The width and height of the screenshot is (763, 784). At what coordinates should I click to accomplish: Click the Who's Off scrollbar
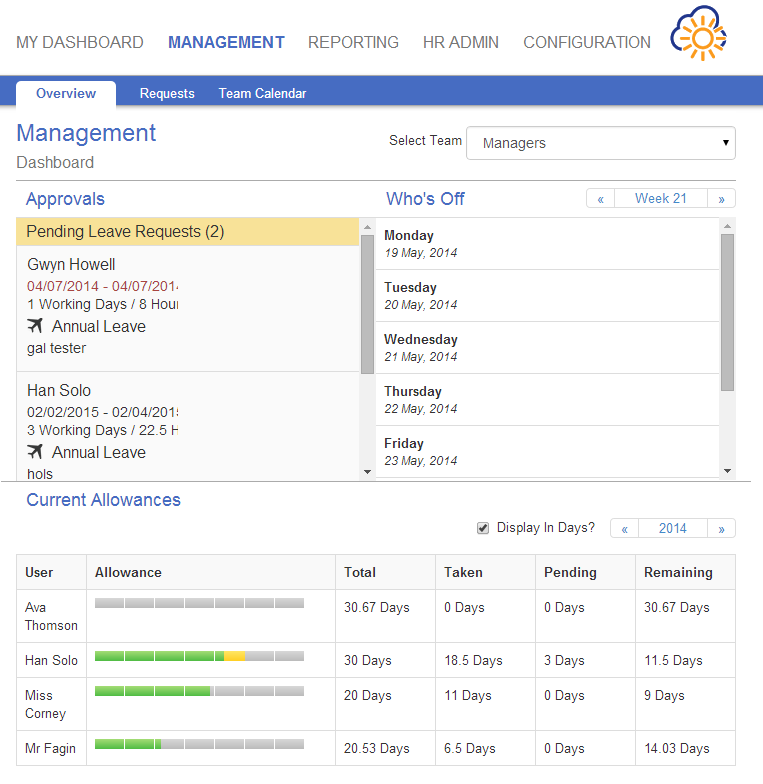point(727,312)
